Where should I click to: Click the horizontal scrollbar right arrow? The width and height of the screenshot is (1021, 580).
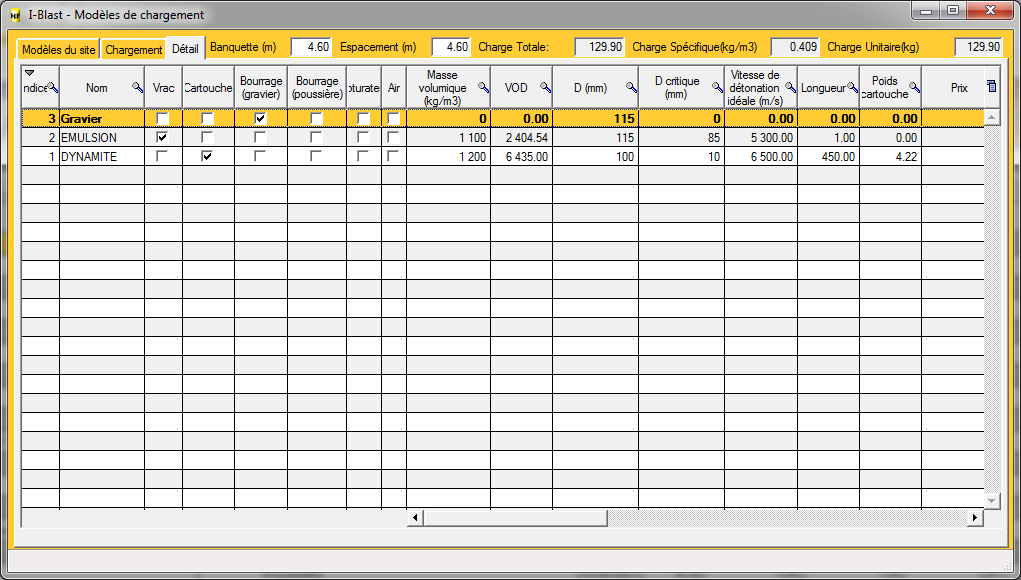coord(975,518)
